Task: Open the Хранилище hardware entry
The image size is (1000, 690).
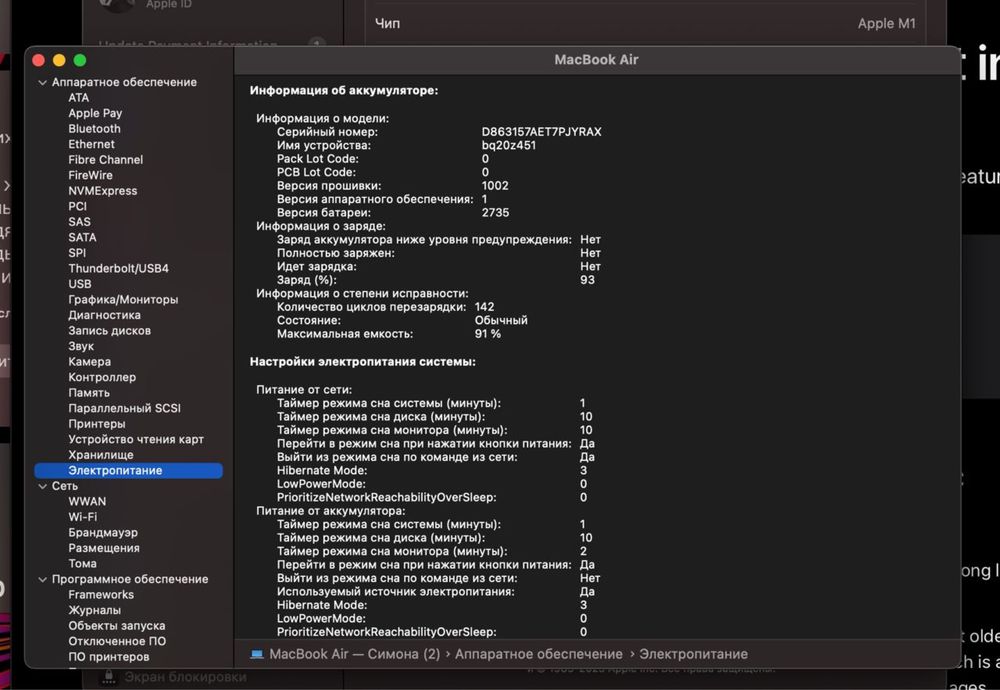Action: coord(100,455)
